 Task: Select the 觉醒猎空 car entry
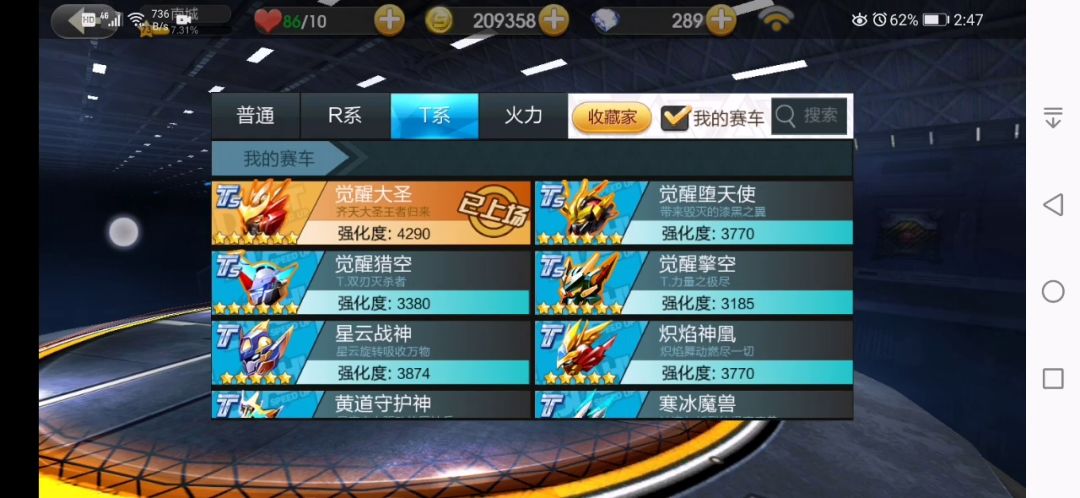coord(371,282)
